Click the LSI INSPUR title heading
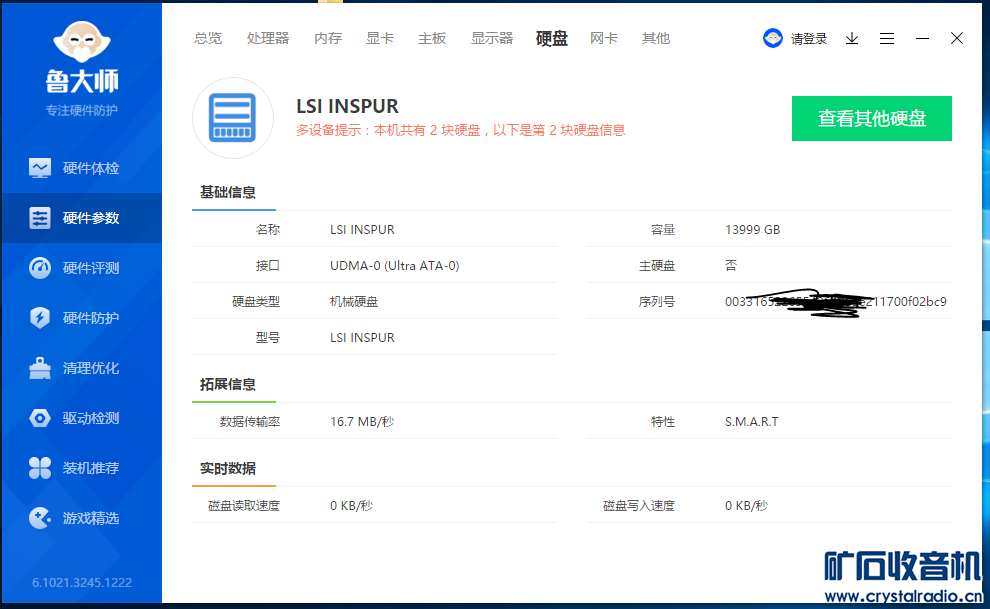The height and width of the screenshot is (609, 990). coord(347,106)
